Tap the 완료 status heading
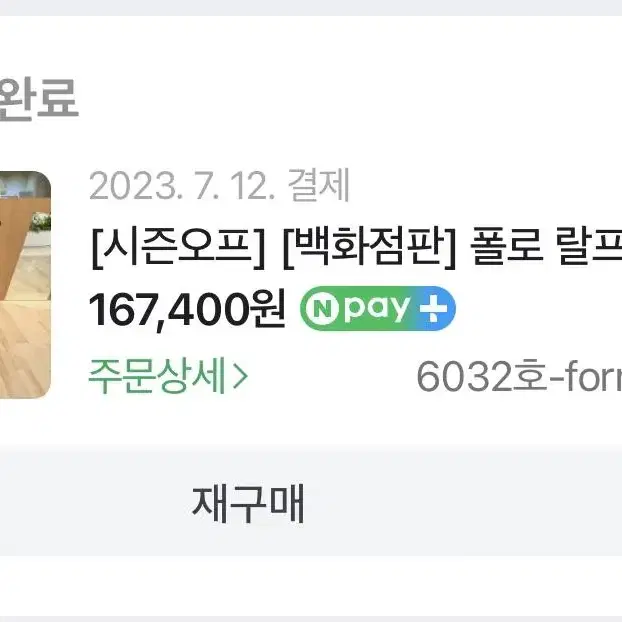This screenshot has width=622, height=622. pos(38,98)
